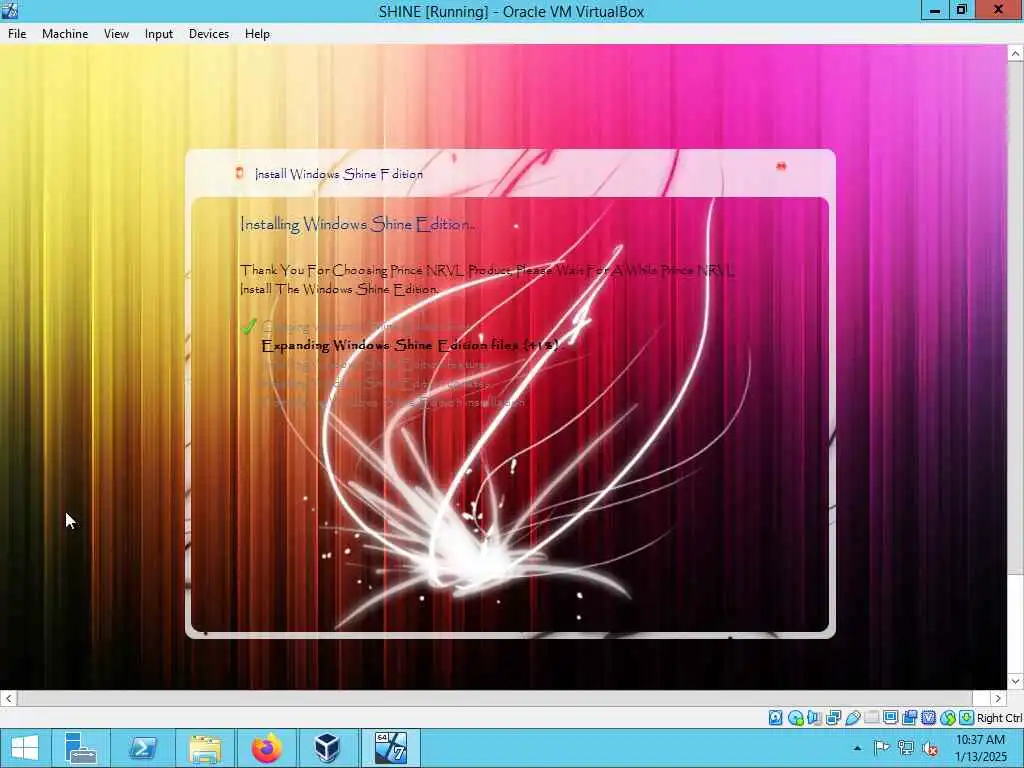
Task: Open Server Manager from taskbar
Action: (81, 748)
